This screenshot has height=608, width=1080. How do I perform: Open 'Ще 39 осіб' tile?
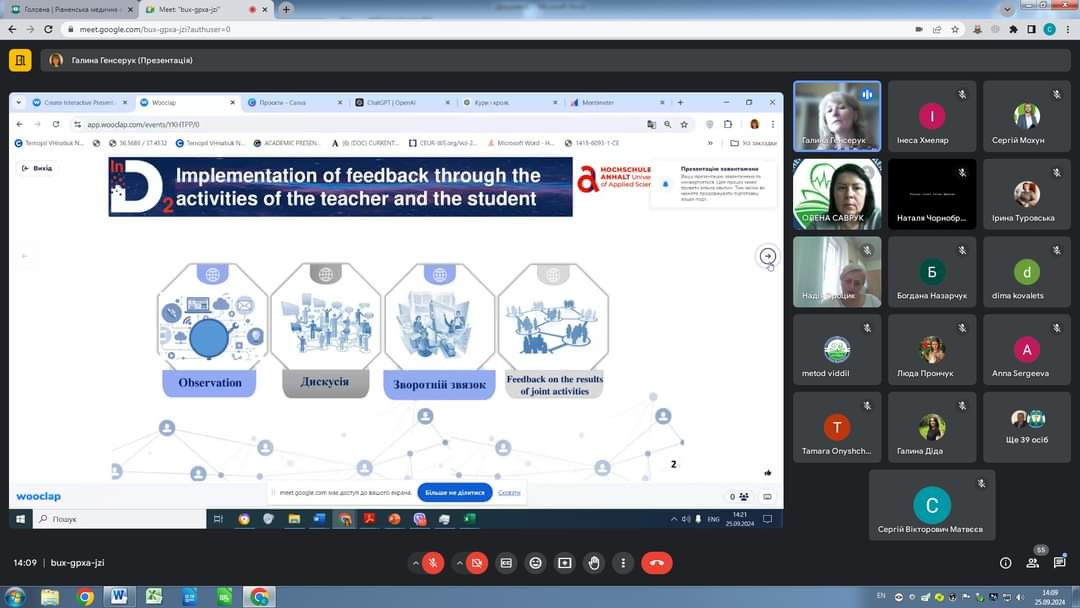[1026, 427]
